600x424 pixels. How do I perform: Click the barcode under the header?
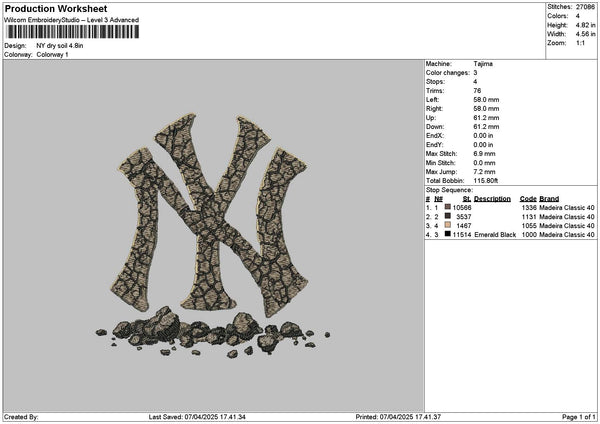pos(73,32)
